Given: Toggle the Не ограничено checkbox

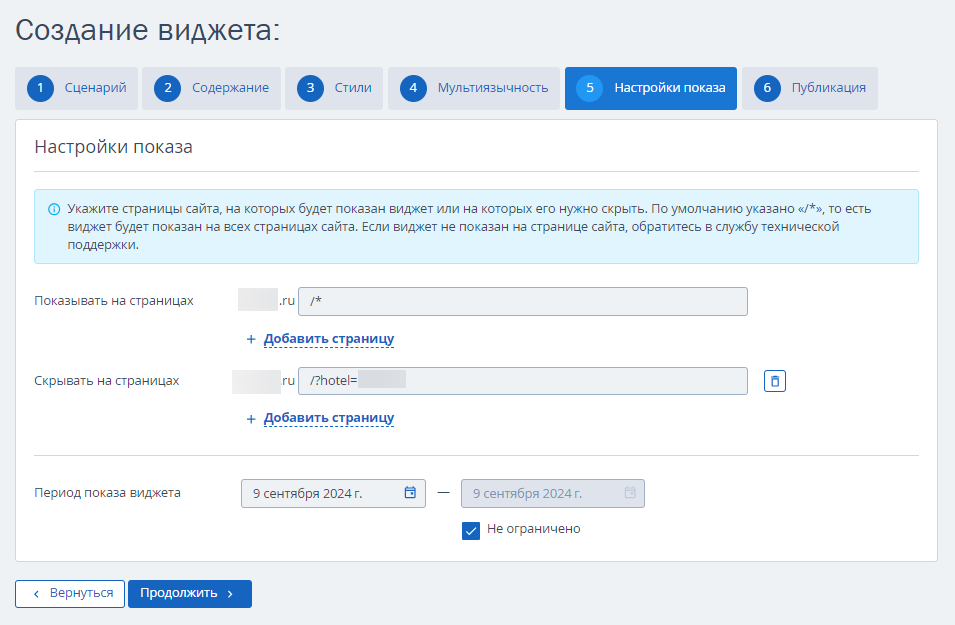Looking at the screenshot, I should (x=471, y=531).
